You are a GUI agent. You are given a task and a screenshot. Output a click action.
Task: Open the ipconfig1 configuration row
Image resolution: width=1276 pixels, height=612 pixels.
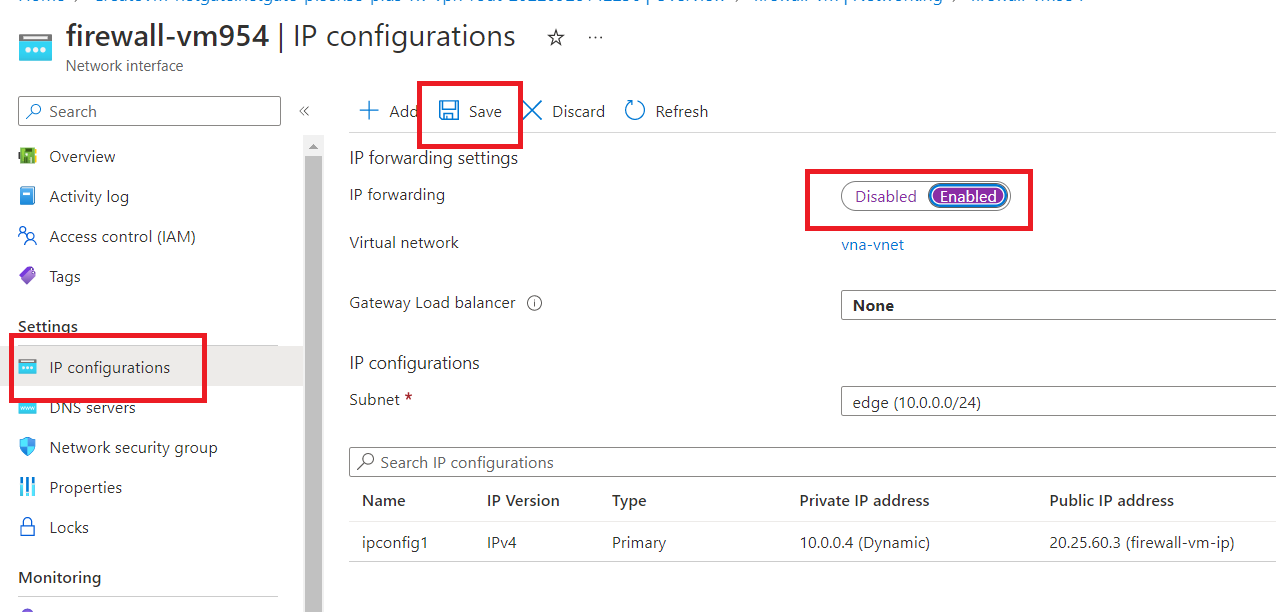click(395, 543)
